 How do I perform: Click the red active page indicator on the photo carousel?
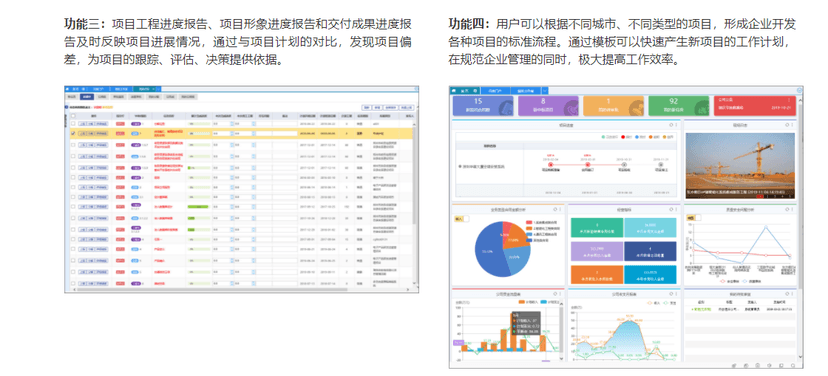tap(760, 196)
